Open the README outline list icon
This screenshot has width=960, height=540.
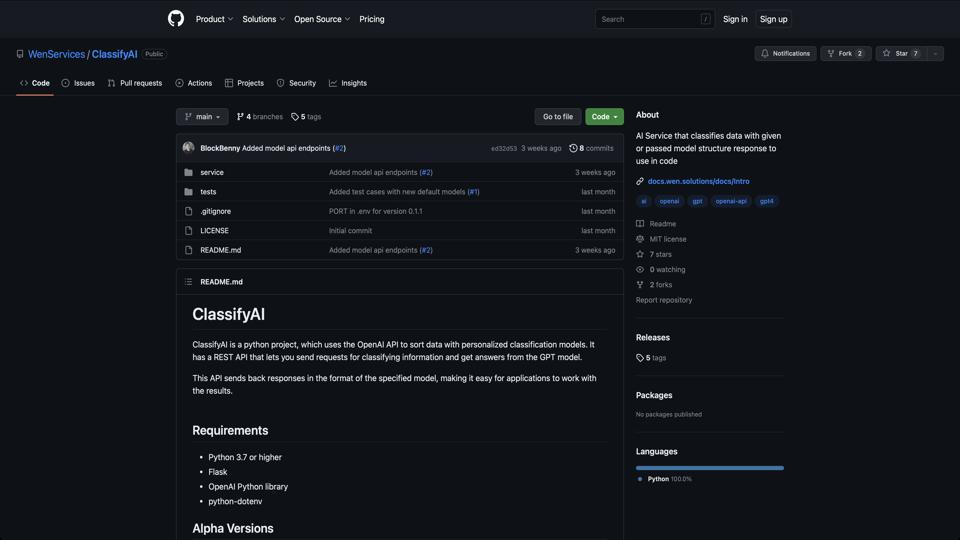click(188, 282)
